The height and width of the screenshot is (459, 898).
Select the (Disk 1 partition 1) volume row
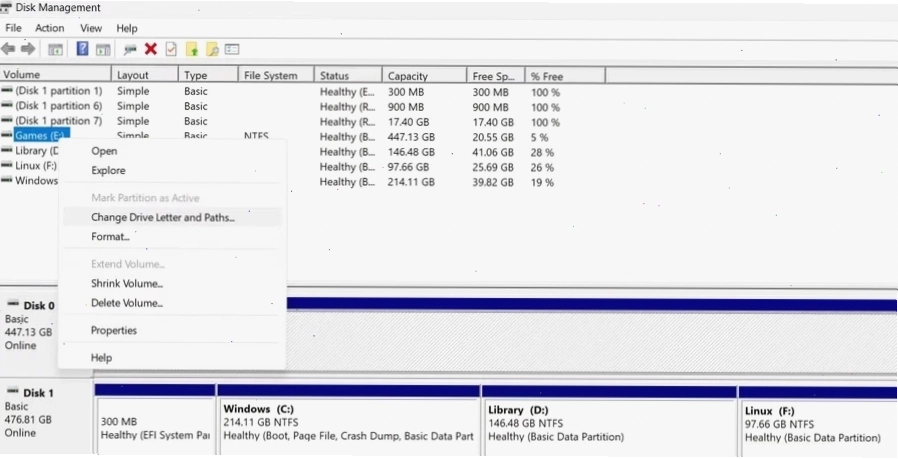click(x=58, y=91)
